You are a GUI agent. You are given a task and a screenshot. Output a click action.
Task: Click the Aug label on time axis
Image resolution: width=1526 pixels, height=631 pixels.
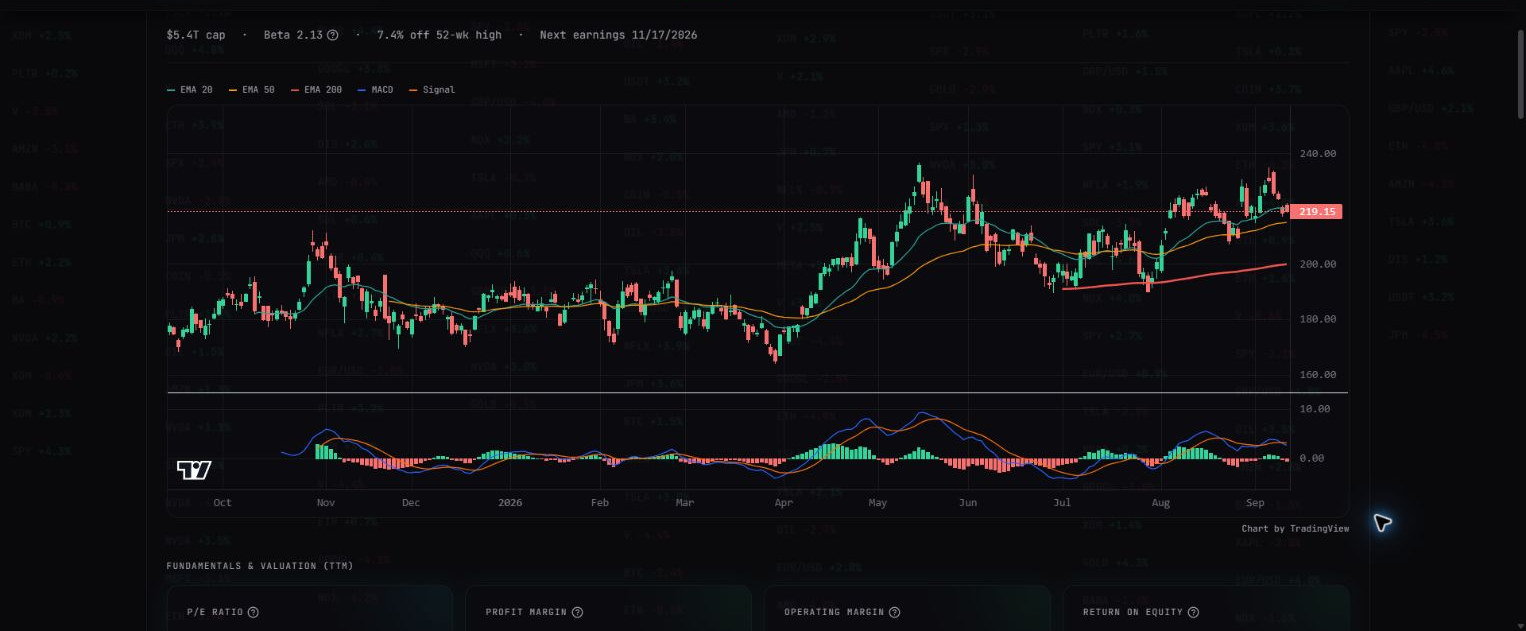pos(1160,503)
